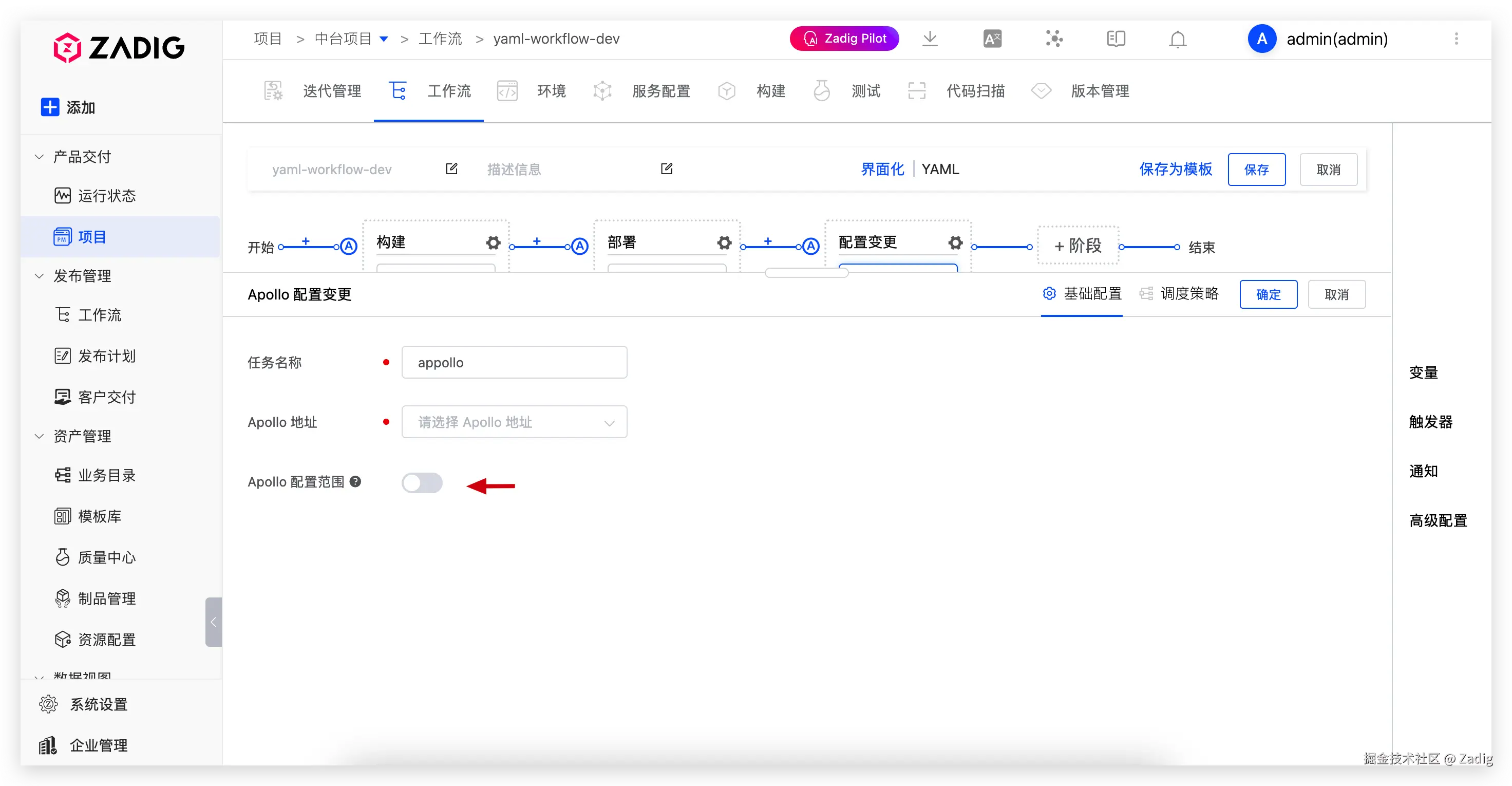This screenshot has width=1512, height=786.
Task: Click the blue 添加 plus icon
Action: click(x=50, y=107)
